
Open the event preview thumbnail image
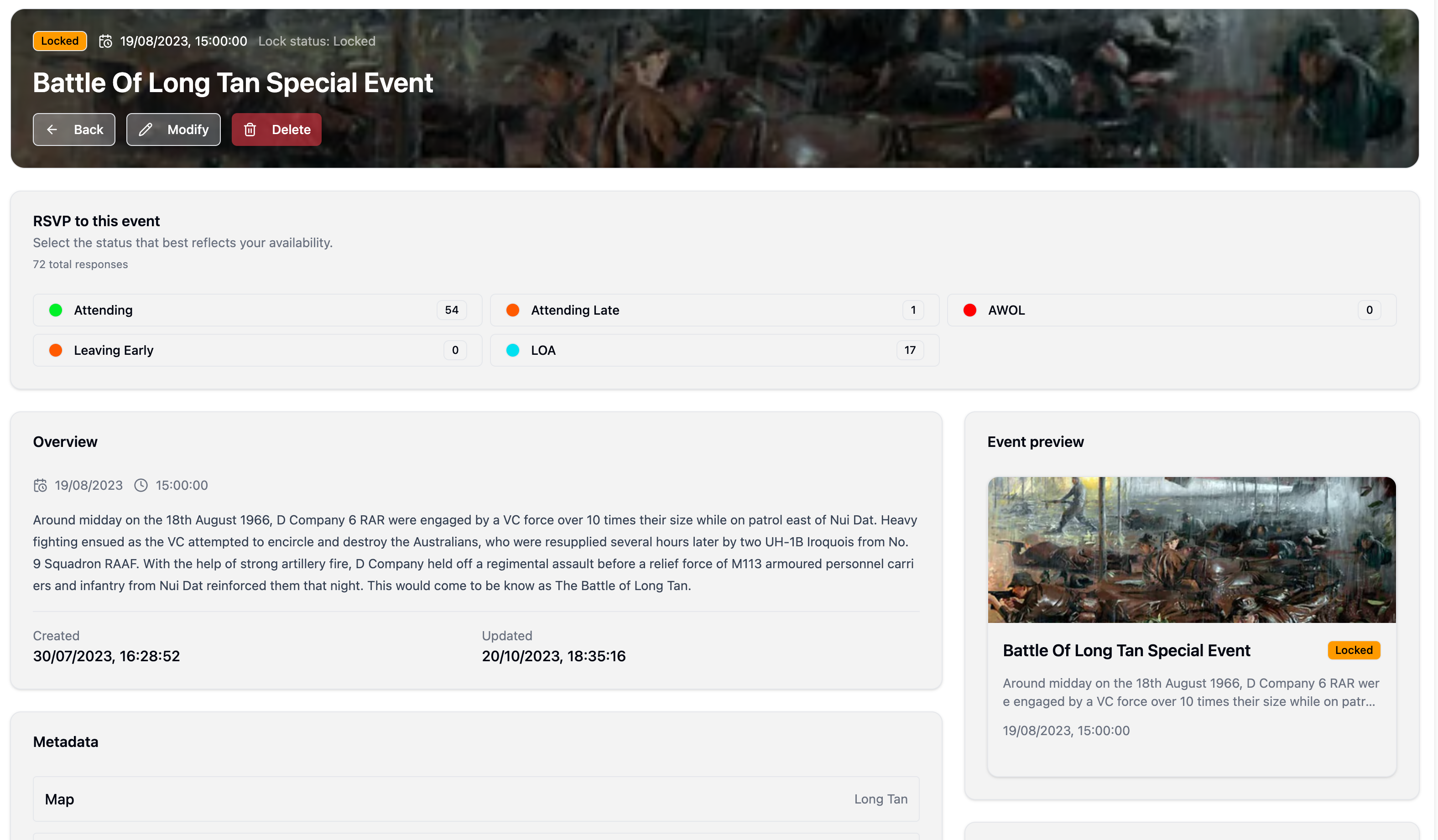1192,550
